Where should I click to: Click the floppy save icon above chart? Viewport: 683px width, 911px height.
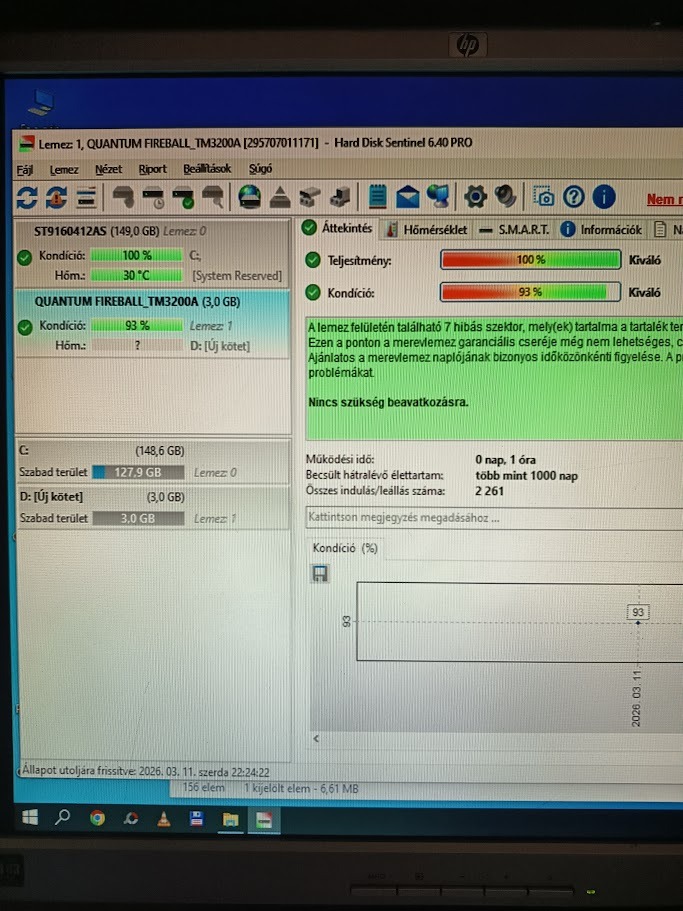pyautogui.click(x=320, y=574)
